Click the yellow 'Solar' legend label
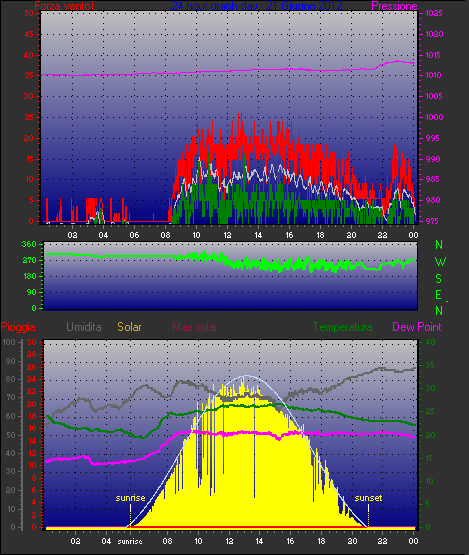The height and width of the screenshot is (555, 469). (129, 327)
